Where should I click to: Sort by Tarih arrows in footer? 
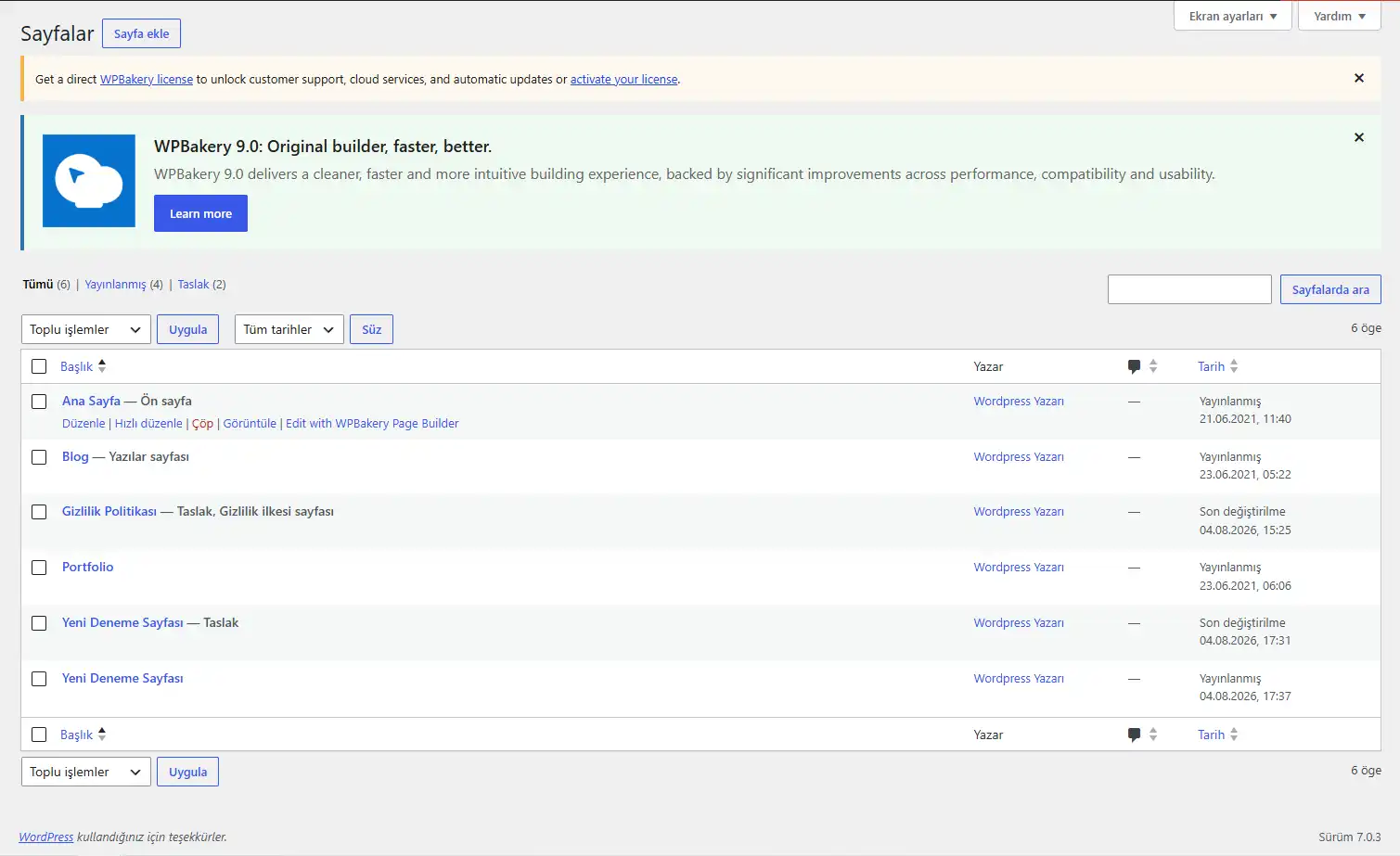[x=1234, y=735]
